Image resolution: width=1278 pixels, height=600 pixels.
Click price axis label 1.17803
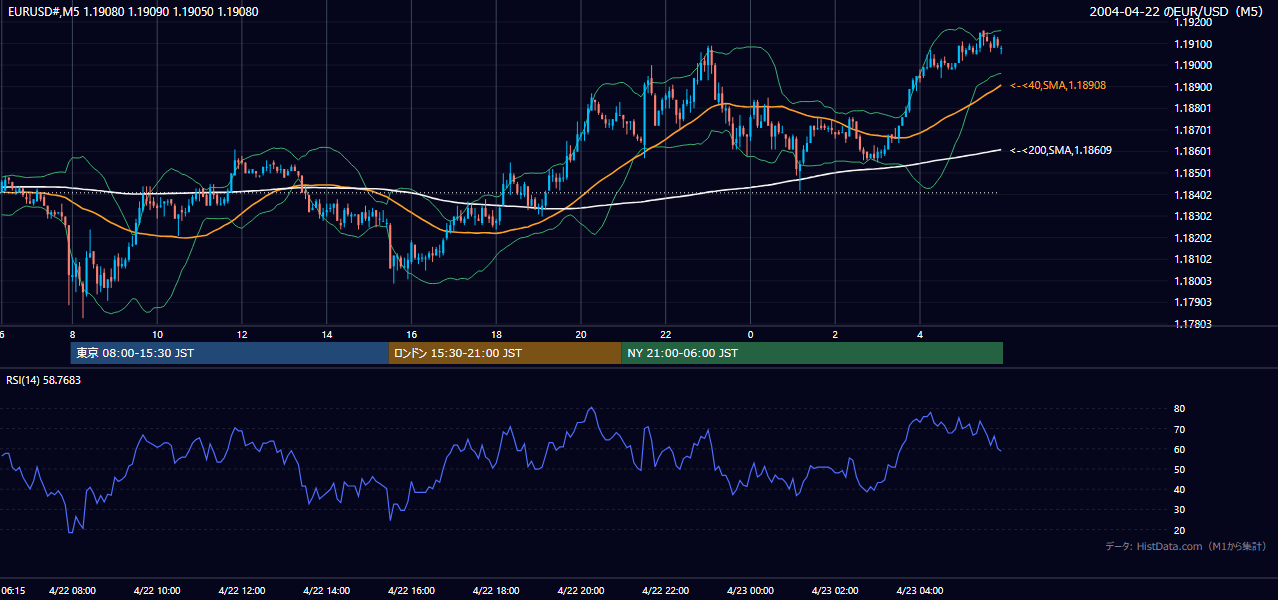coord(1193,324)
